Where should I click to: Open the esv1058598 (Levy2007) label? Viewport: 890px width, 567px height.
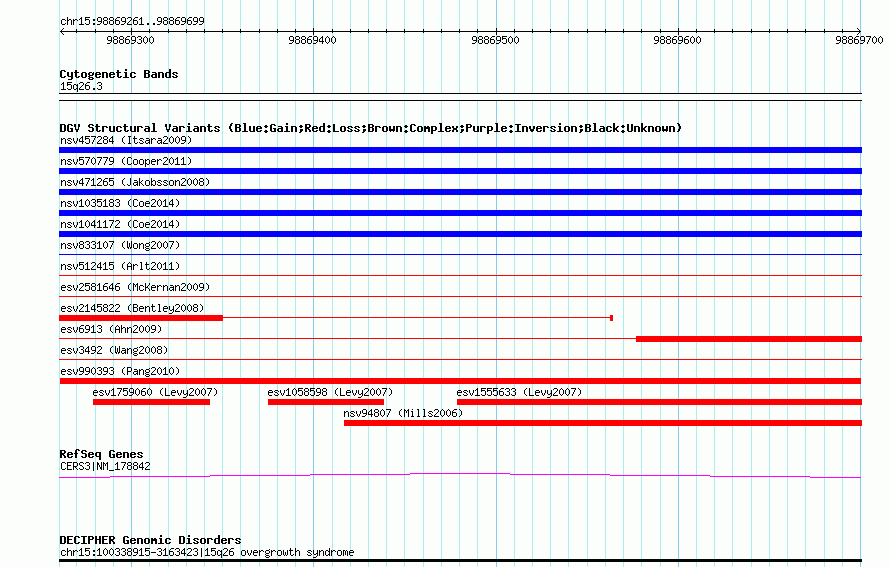330,392
